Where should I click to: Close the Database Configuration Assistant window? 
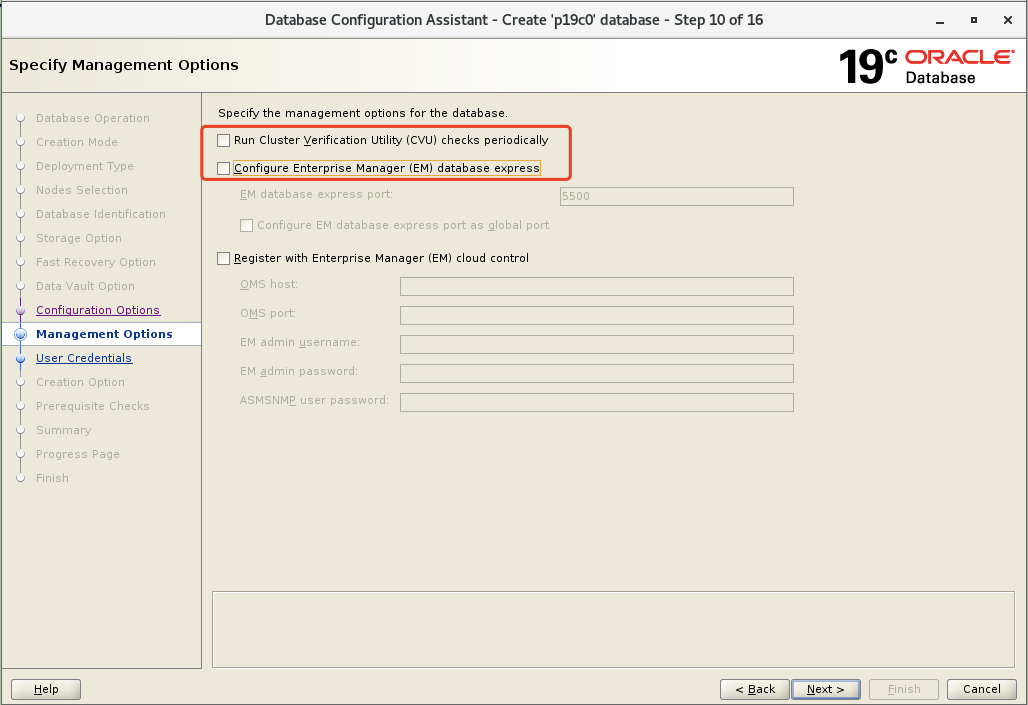[x=1008, y=20]
